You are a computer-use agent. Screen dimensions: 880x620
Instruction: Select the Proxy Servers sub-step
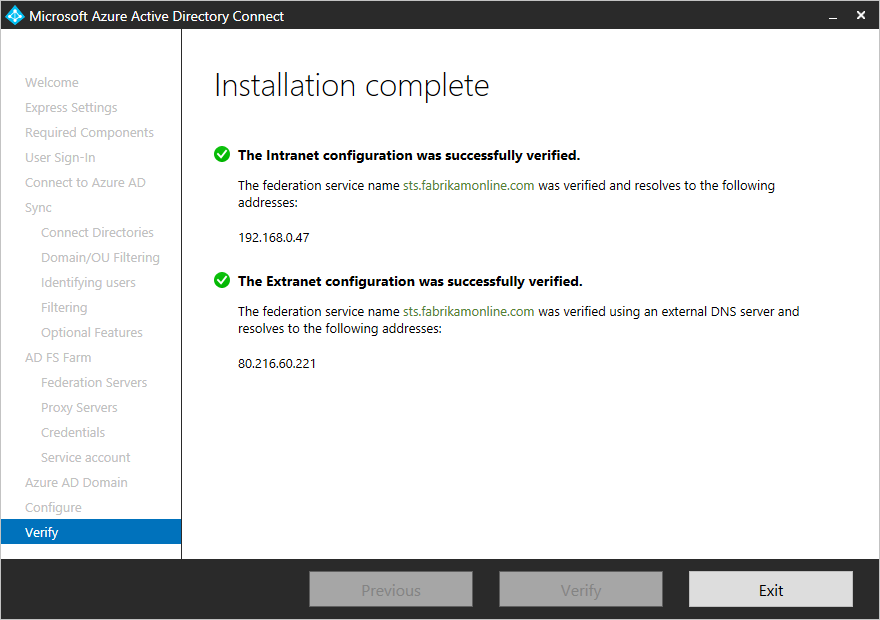click(x=79, y=408)
